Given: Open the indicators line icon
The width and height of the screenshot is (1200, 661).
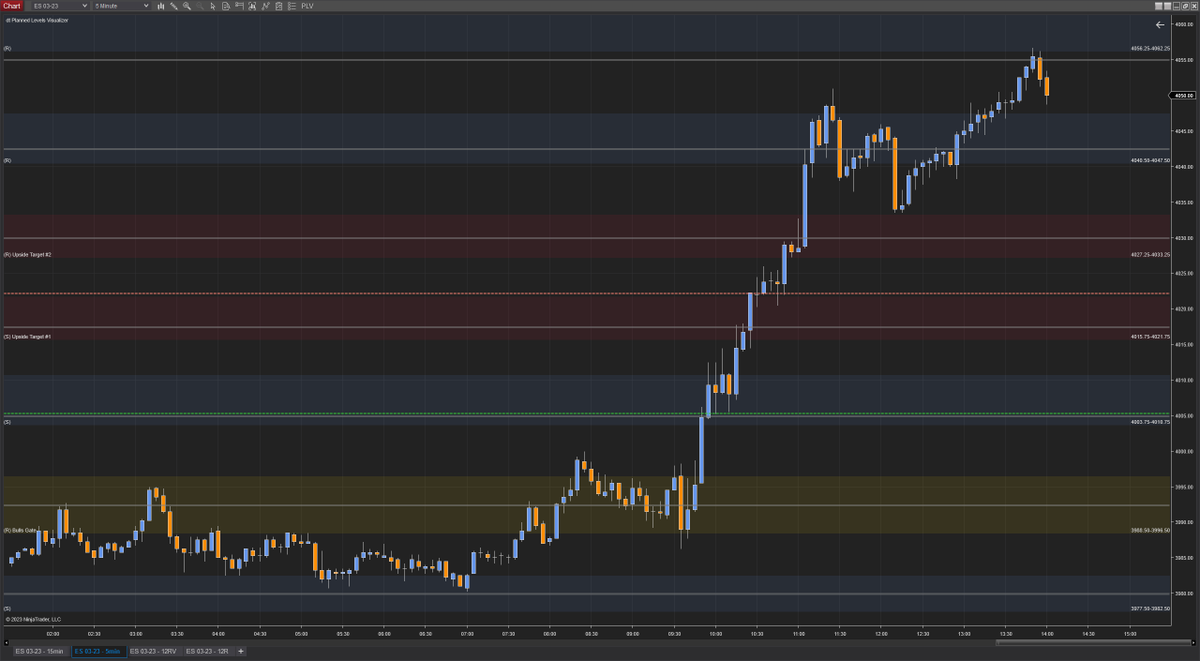Looking at the screenshot, I should point(265,6).
